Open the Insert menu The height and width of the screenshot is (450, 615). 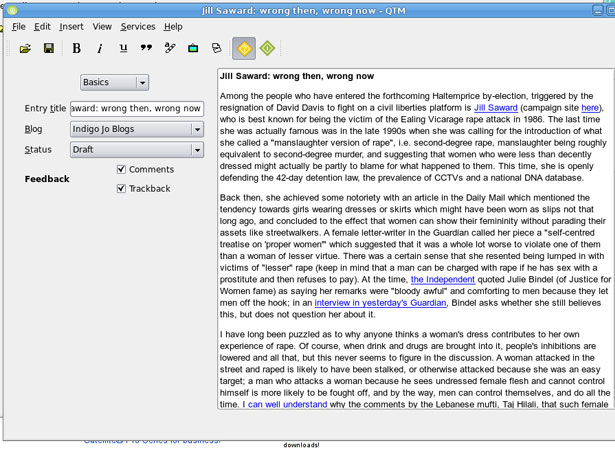71,27
